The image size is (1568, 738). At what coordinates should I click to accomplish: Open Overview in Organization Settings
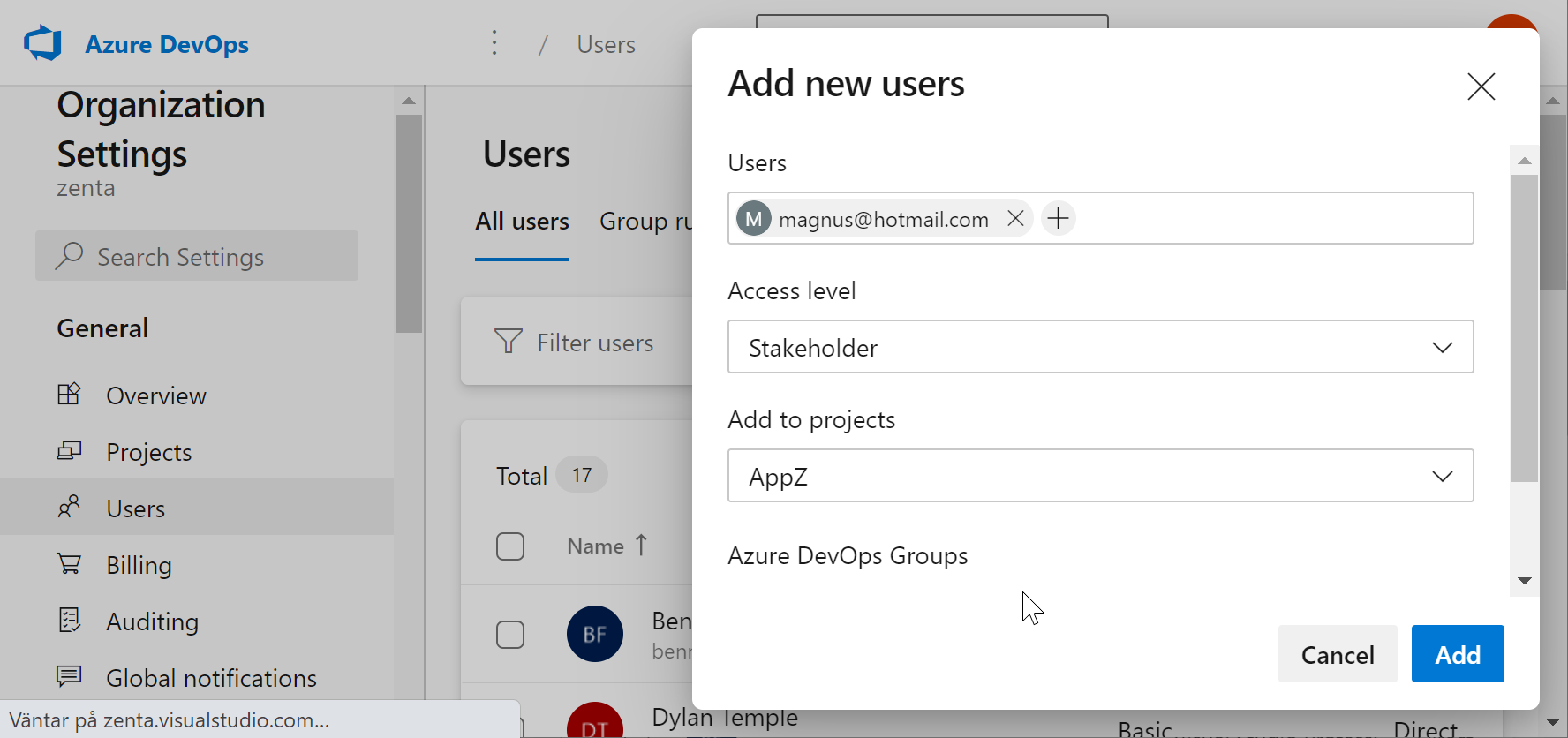(x=197, y=395)
